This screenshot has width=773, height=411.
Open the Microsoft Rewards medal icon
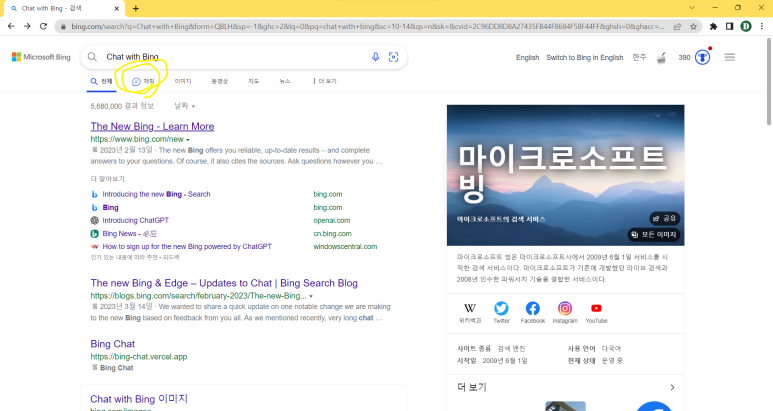click(703, 57)
